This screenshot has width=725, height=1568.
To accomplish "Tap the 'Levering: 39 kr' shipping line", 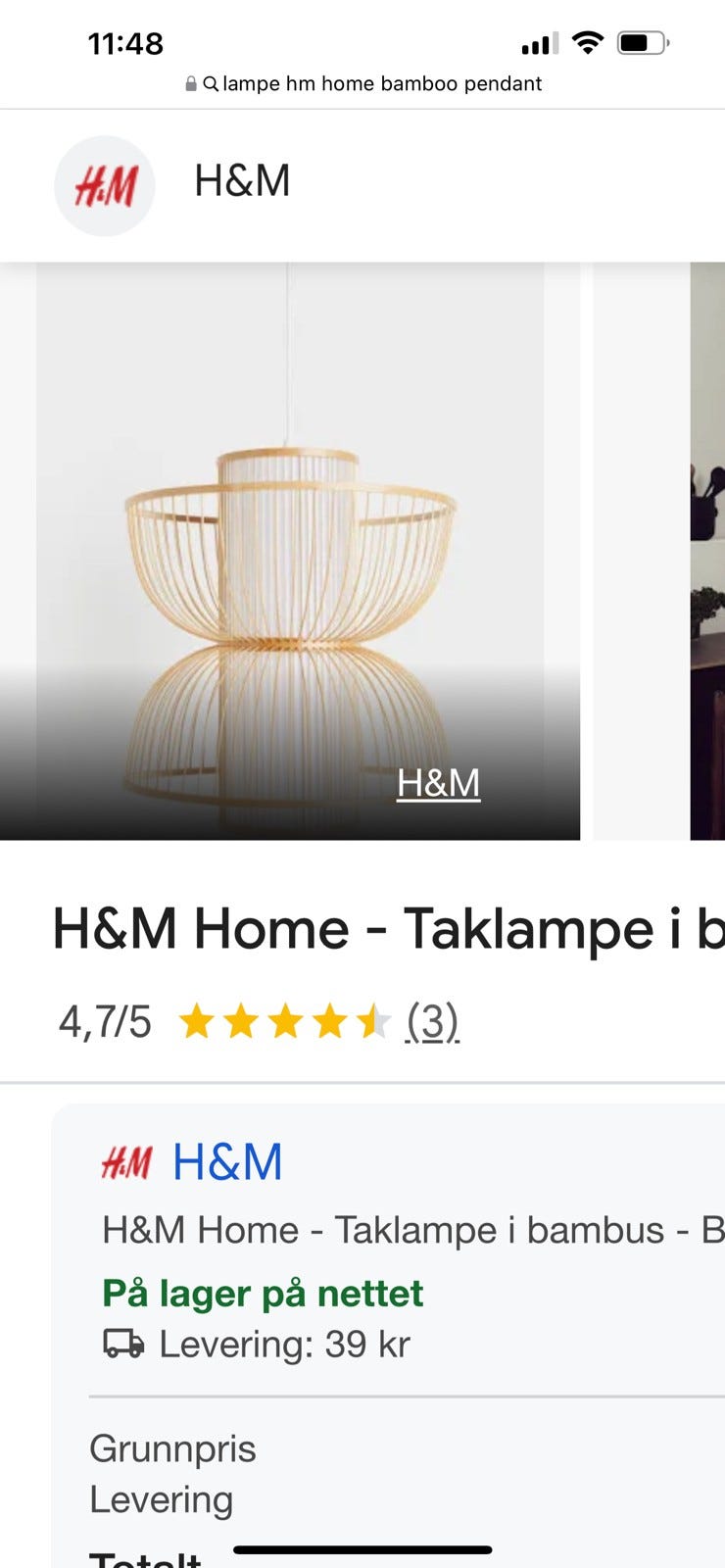I will pos(284,1344).
